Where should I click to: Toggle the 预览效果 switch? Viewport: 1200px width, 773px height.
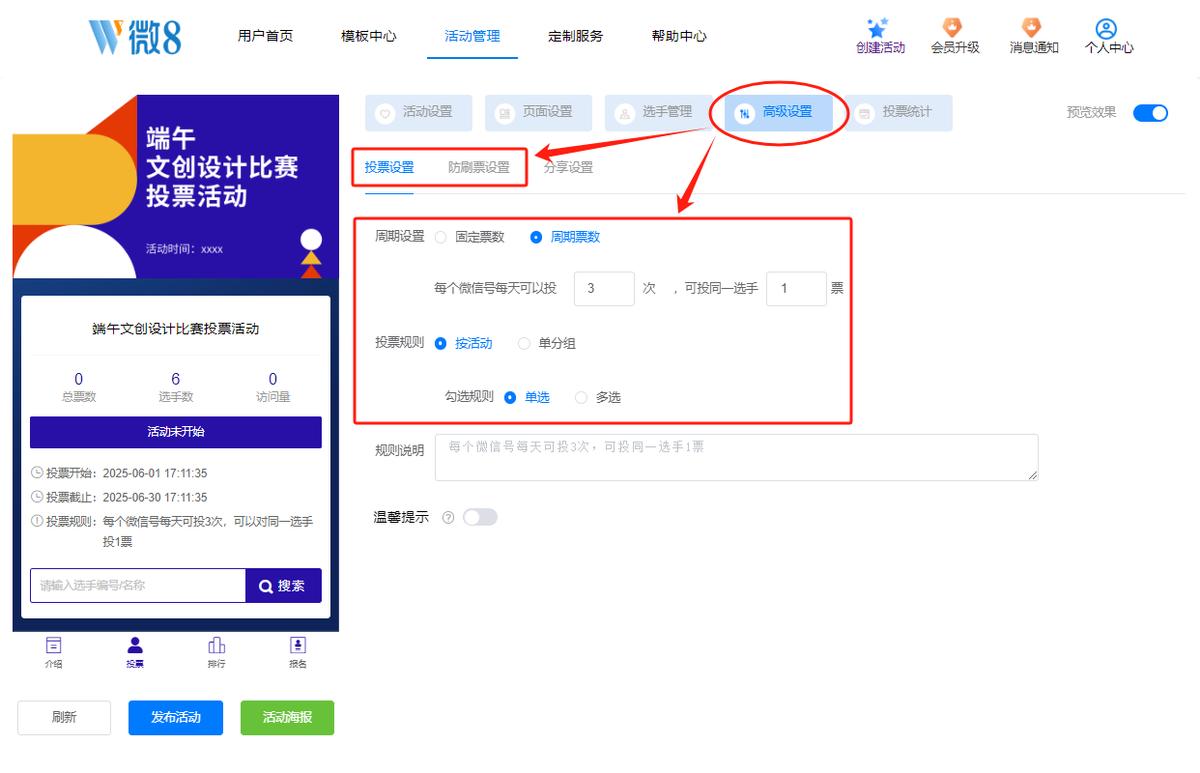pyautogui.click(x=1150, y=113)
